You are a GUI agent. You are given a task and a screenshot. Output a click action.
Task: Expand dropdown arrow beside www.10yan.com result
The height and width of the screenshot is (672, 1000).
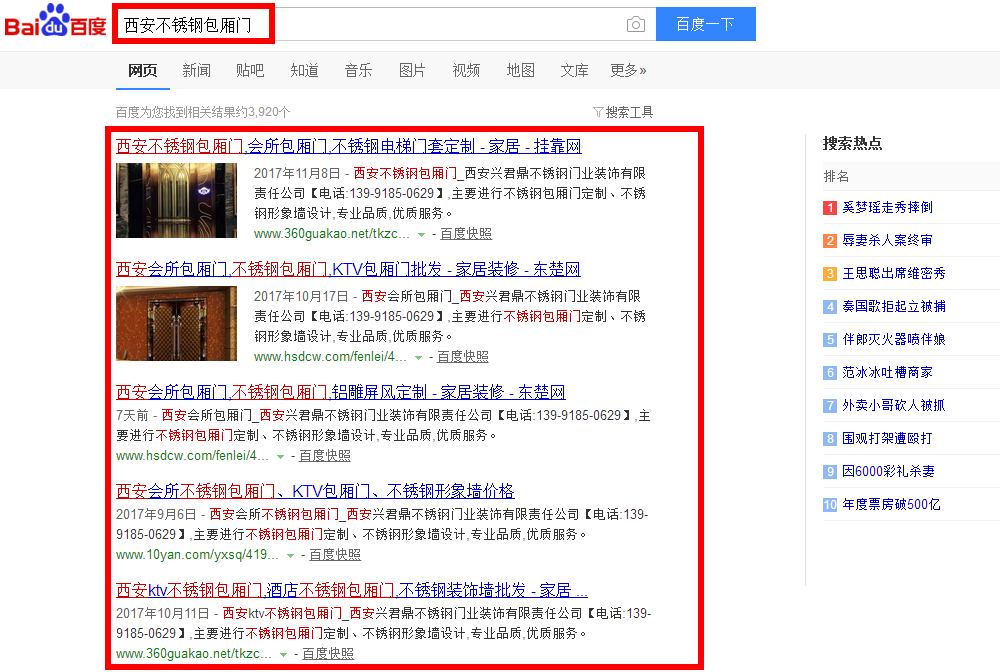(290, 555)
